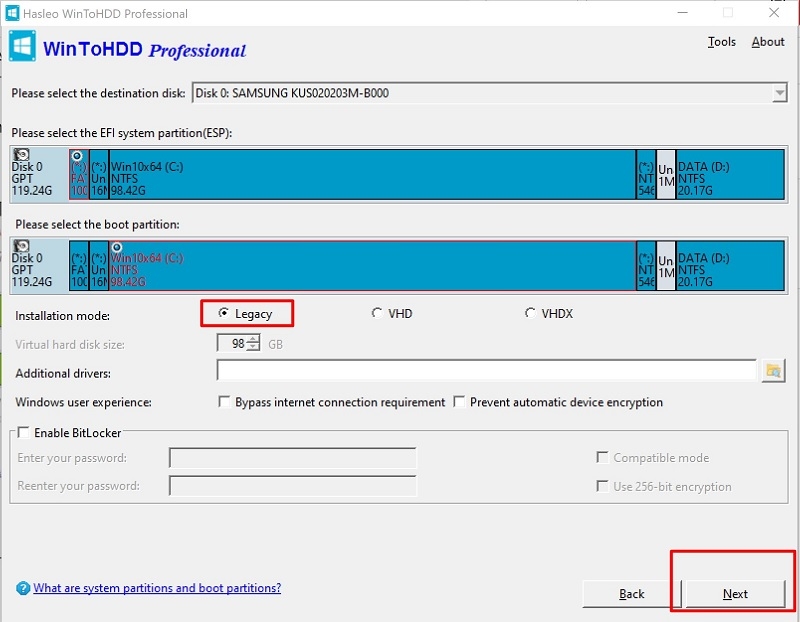Select the VHDX installation mode

[549, 313]
